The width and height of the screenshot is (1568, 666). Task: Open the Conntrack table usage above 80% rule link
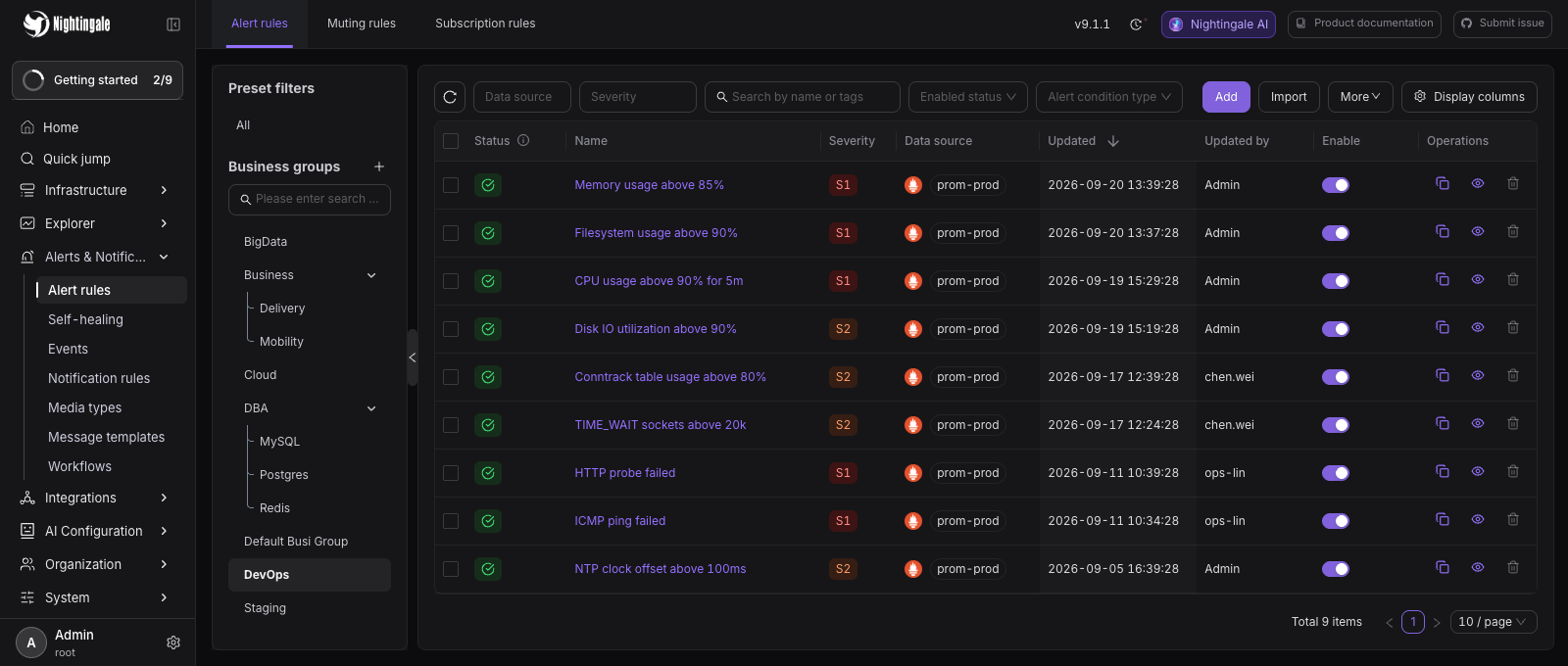point(670,377)
